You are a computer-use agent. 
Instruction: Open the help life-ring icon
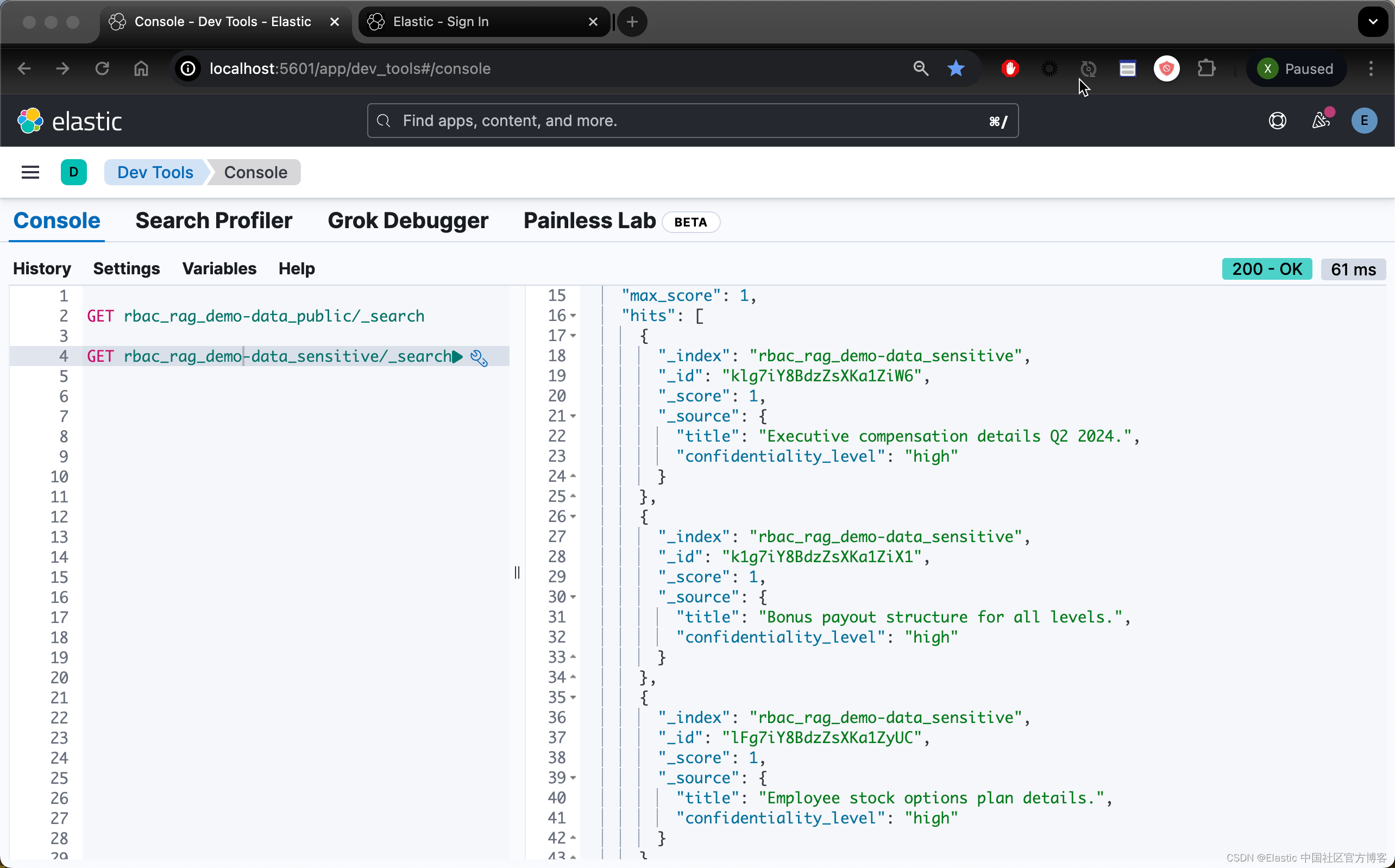click(x=1277, y=121)
